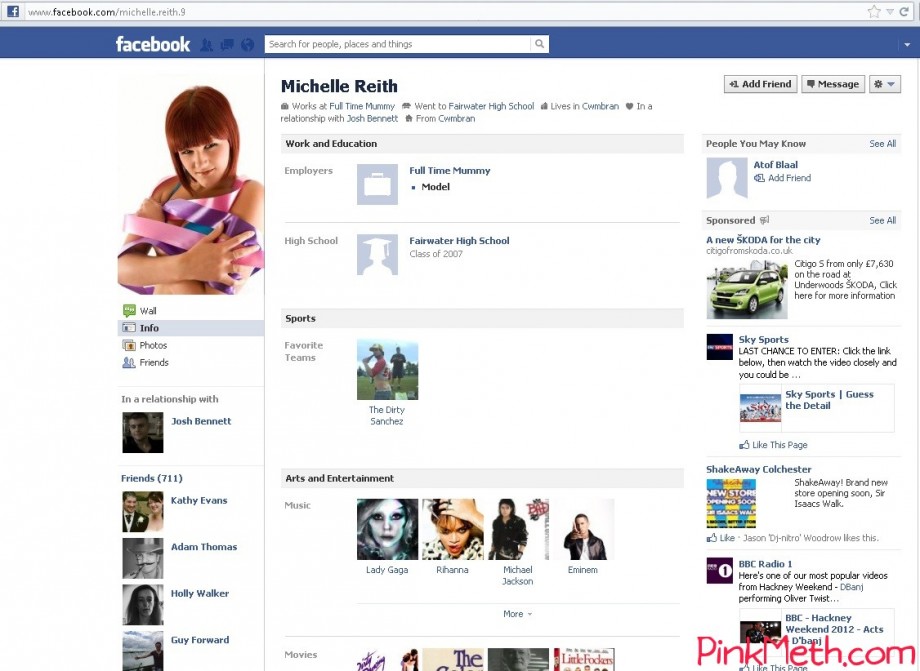Open Full Time Mummy employer link

coord(449,171)
